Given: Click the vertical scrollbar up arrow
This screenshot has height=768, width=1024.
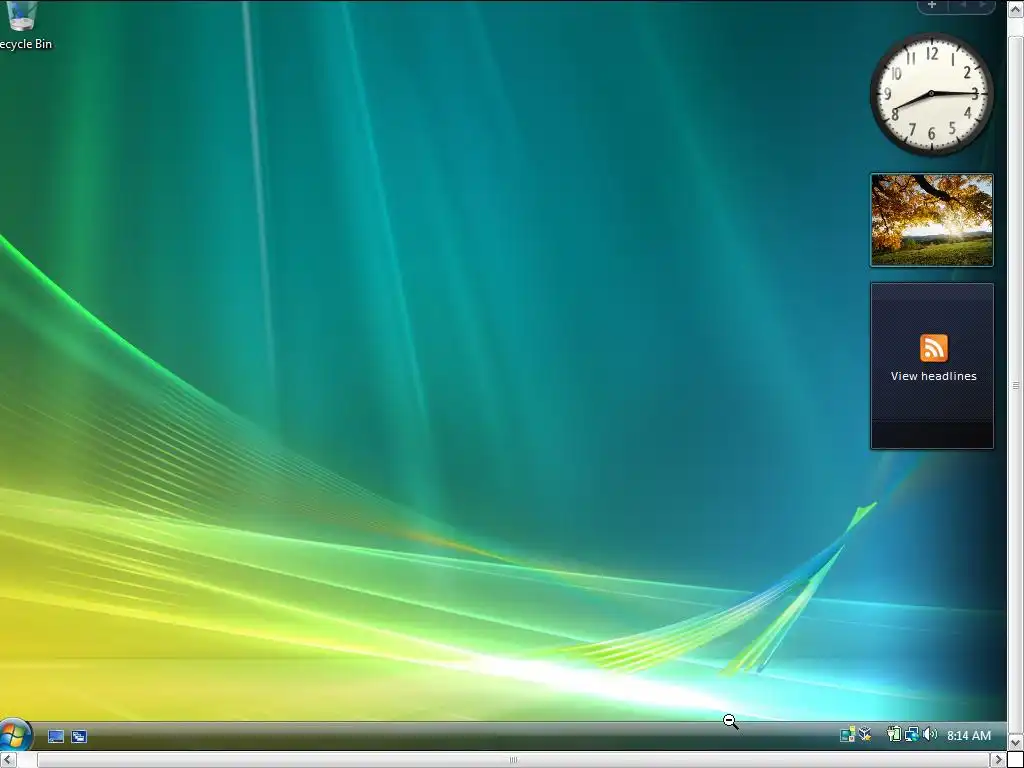Looking at the screenshot, I should pos(1016,8).
